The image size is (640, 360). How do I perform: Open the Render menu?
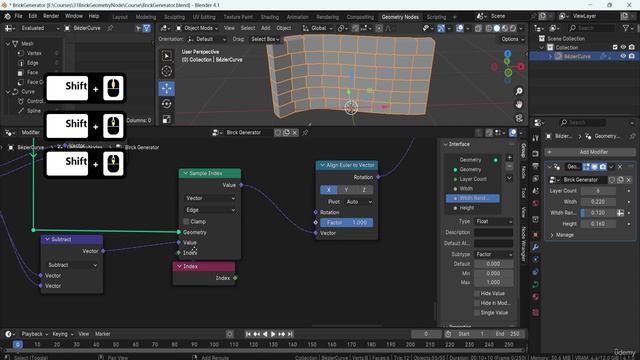pos(51,16)
